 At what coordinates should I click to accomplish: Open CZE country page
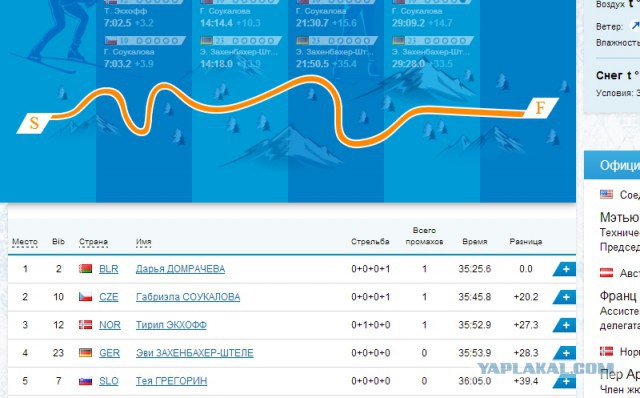109,297
